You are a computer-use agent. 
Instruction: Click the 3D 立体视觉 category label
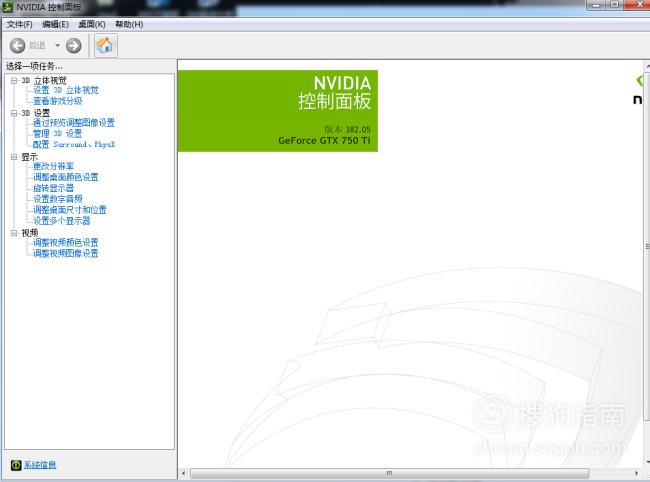pos(44,80)
